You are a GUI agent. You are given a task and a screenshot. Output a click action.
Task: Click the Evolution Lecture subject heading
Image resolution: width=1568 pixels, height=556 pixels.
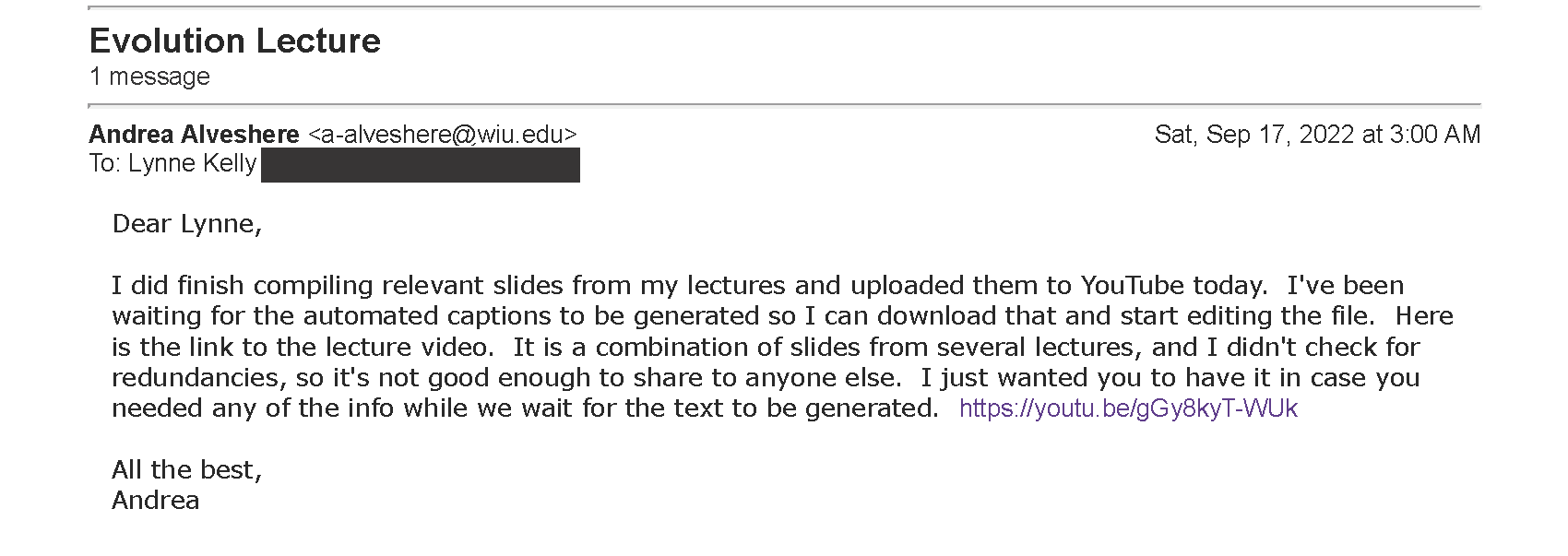click(x=235, y=41)
